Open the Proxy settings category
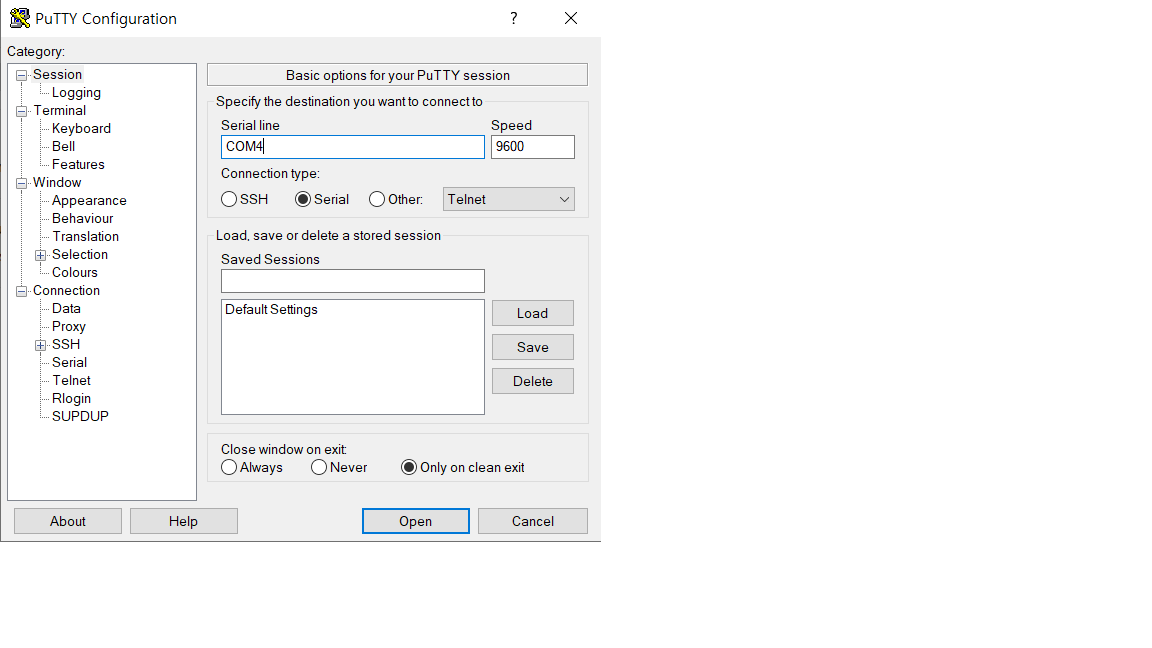 69,326
